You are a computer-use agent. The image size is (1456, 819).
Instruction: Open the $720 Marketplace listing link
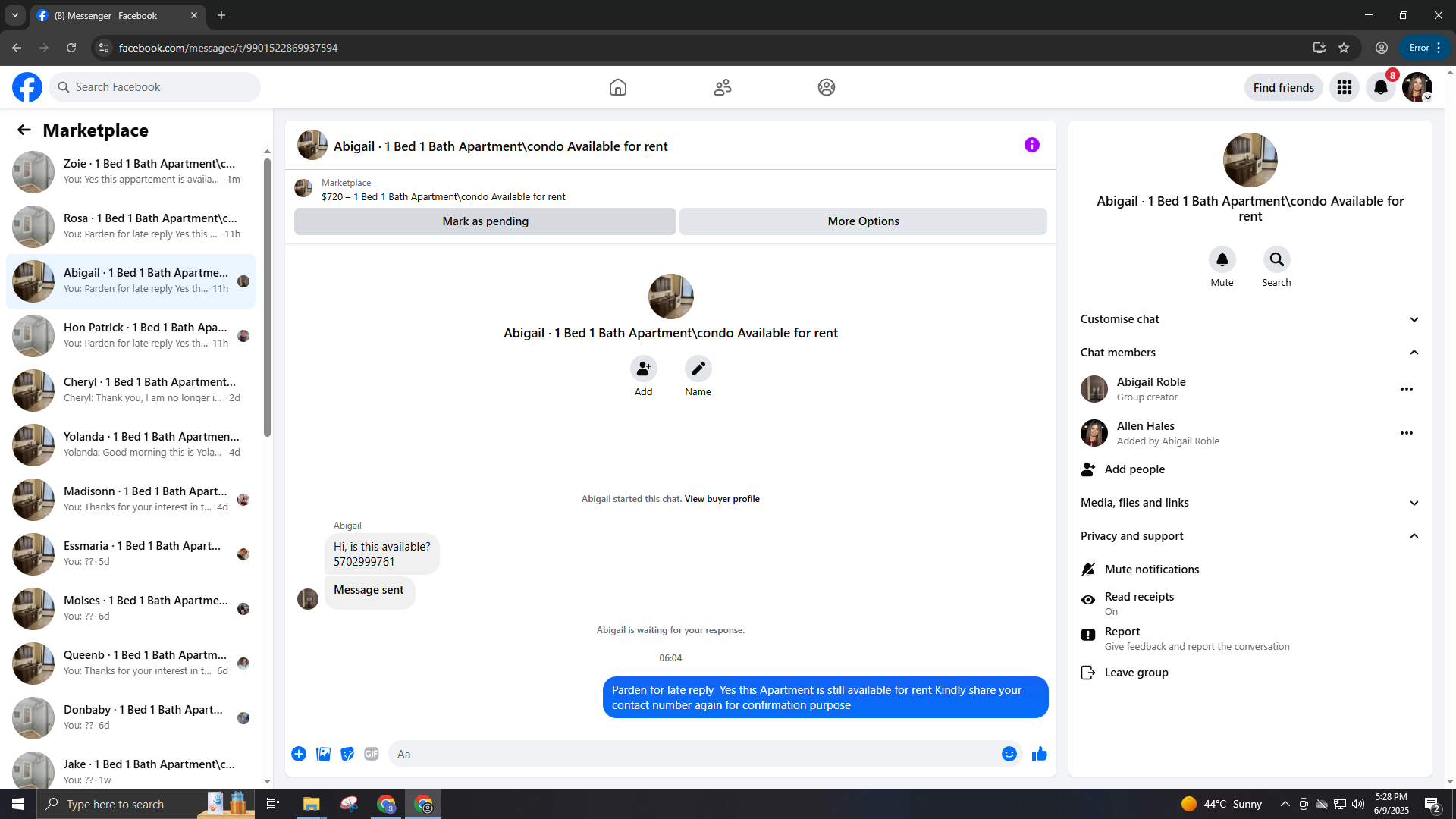(x=444, y=196)
